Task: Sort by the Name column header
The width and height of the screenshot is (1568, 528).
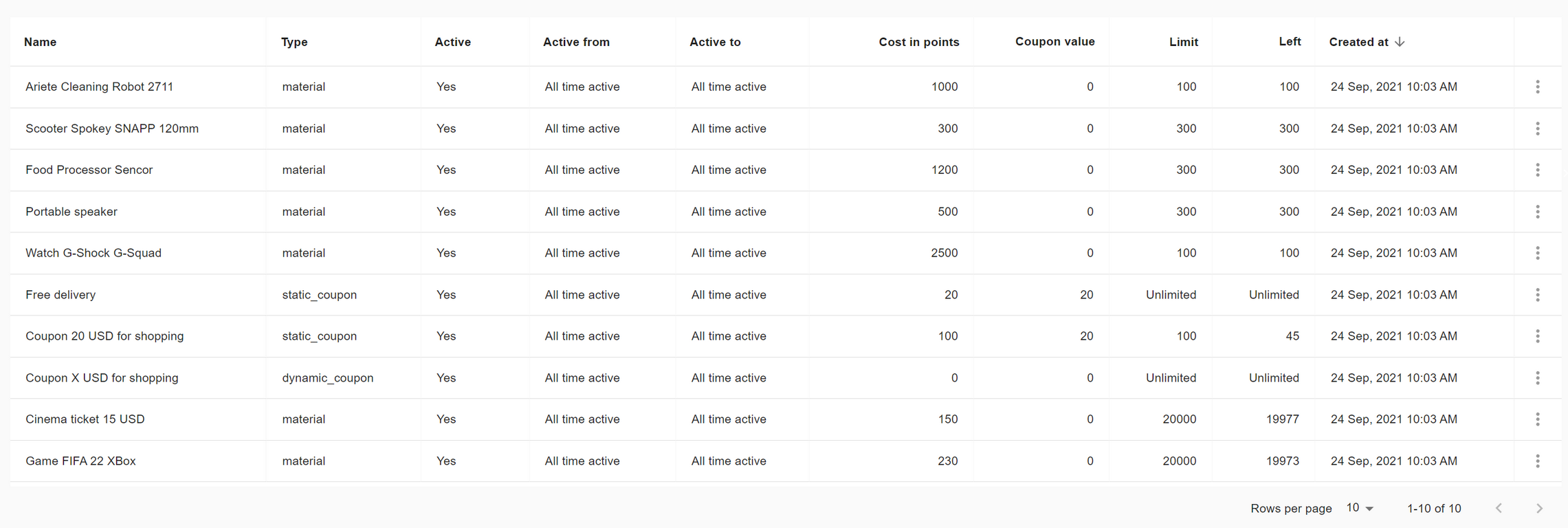Action: pyautogui.click(x=40, y=42)
